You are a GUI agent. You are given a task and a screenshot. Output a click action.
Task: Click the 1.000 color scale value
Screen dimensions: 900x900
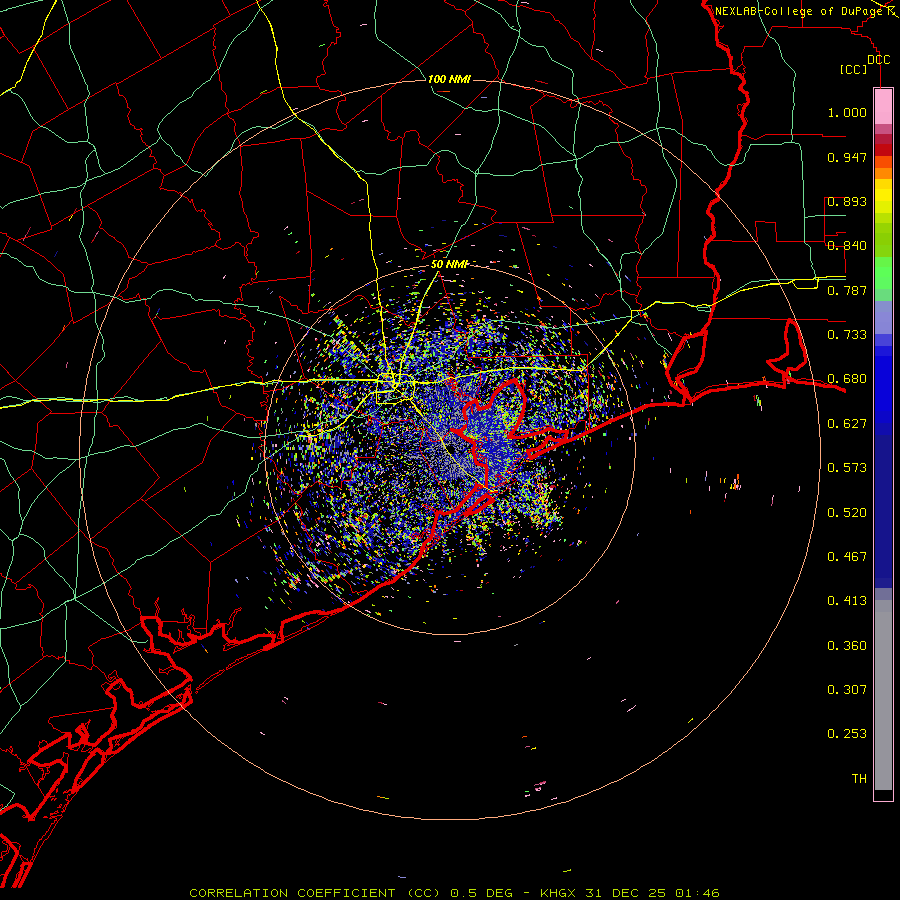(x=847, y=112)
